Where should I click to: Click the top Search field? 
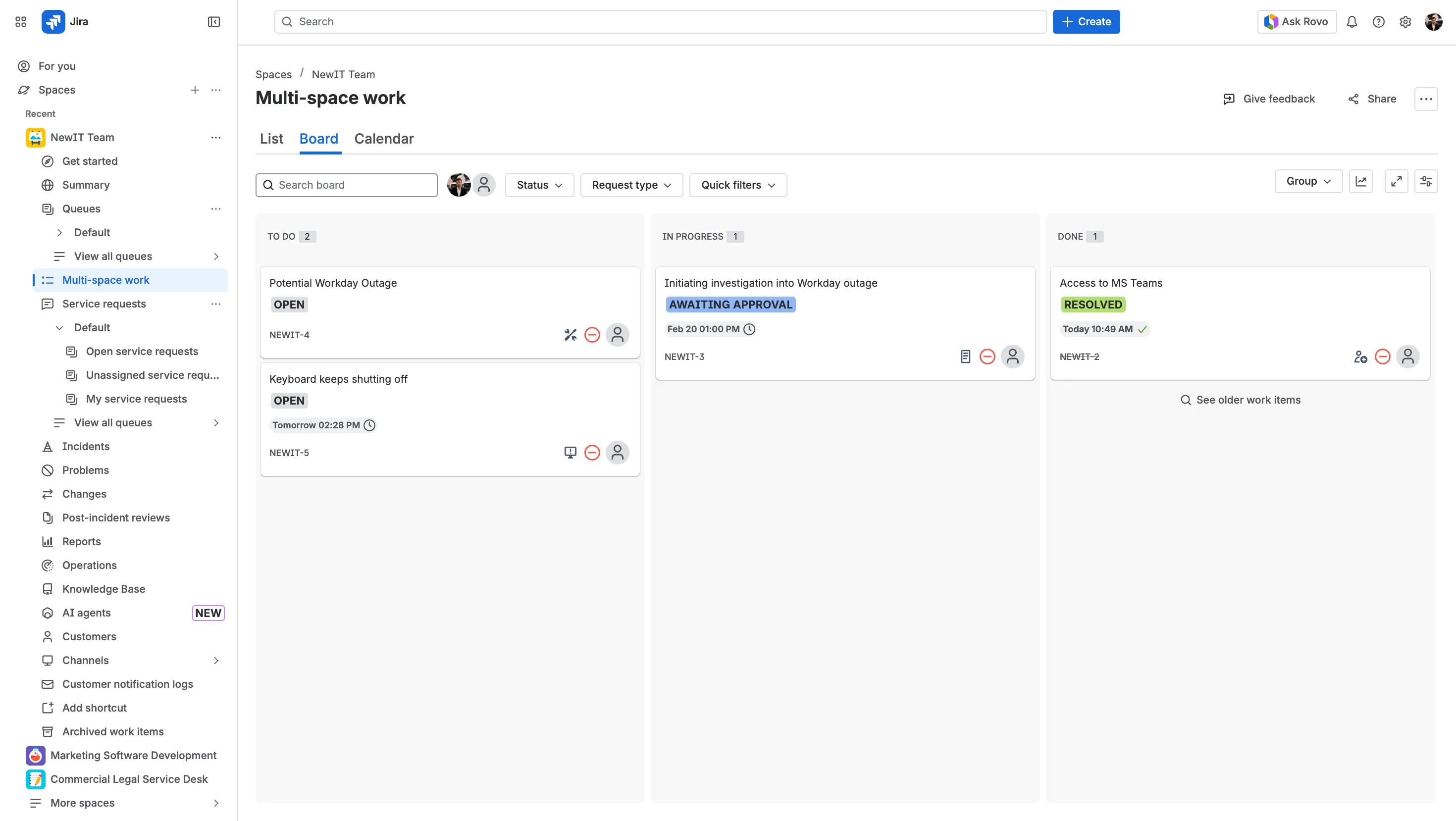point(660,21)
